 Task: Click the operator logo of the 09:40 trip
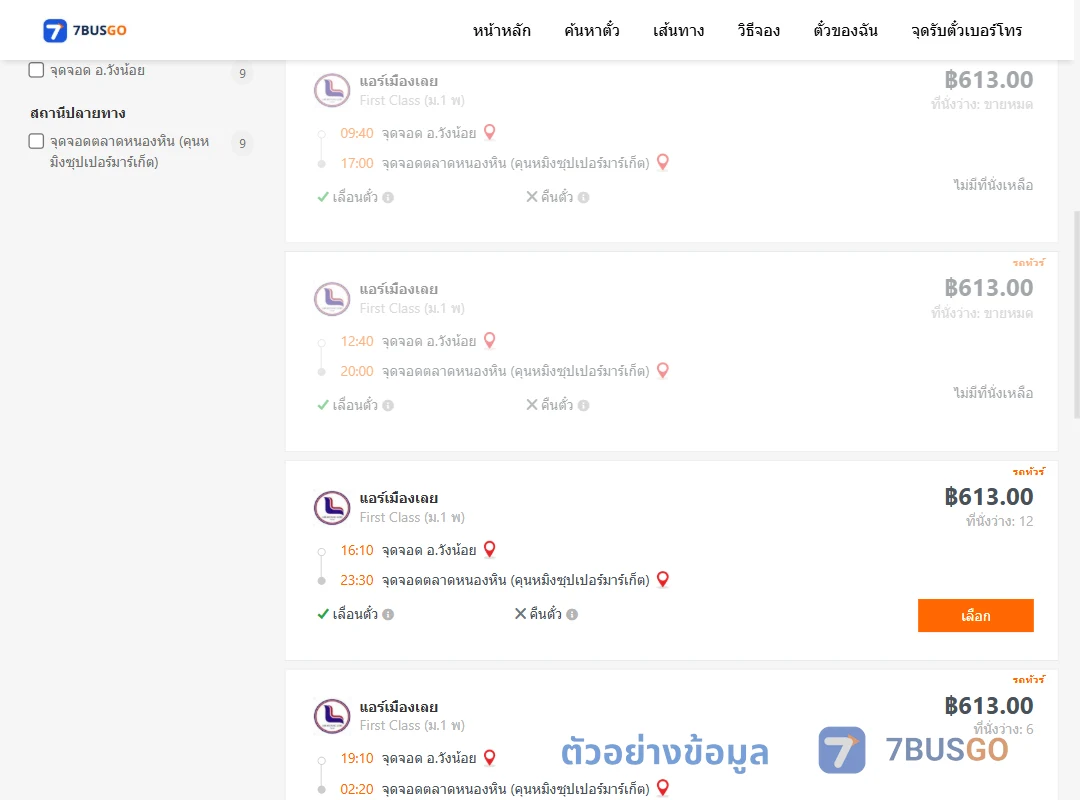point(332,90)
